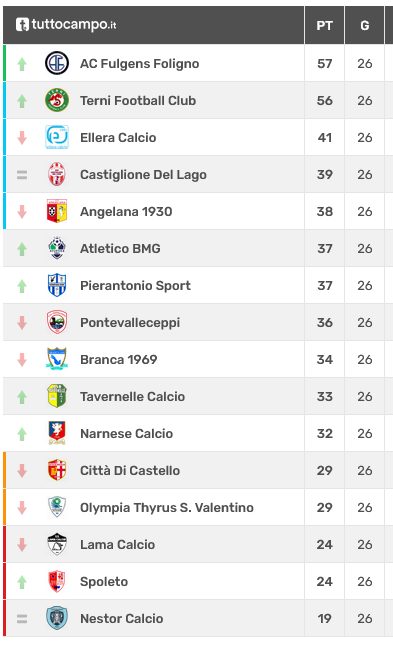Screen dimensions: 393x646
Task: Select the Narnese Calcio team name
Action: point(126,433)
